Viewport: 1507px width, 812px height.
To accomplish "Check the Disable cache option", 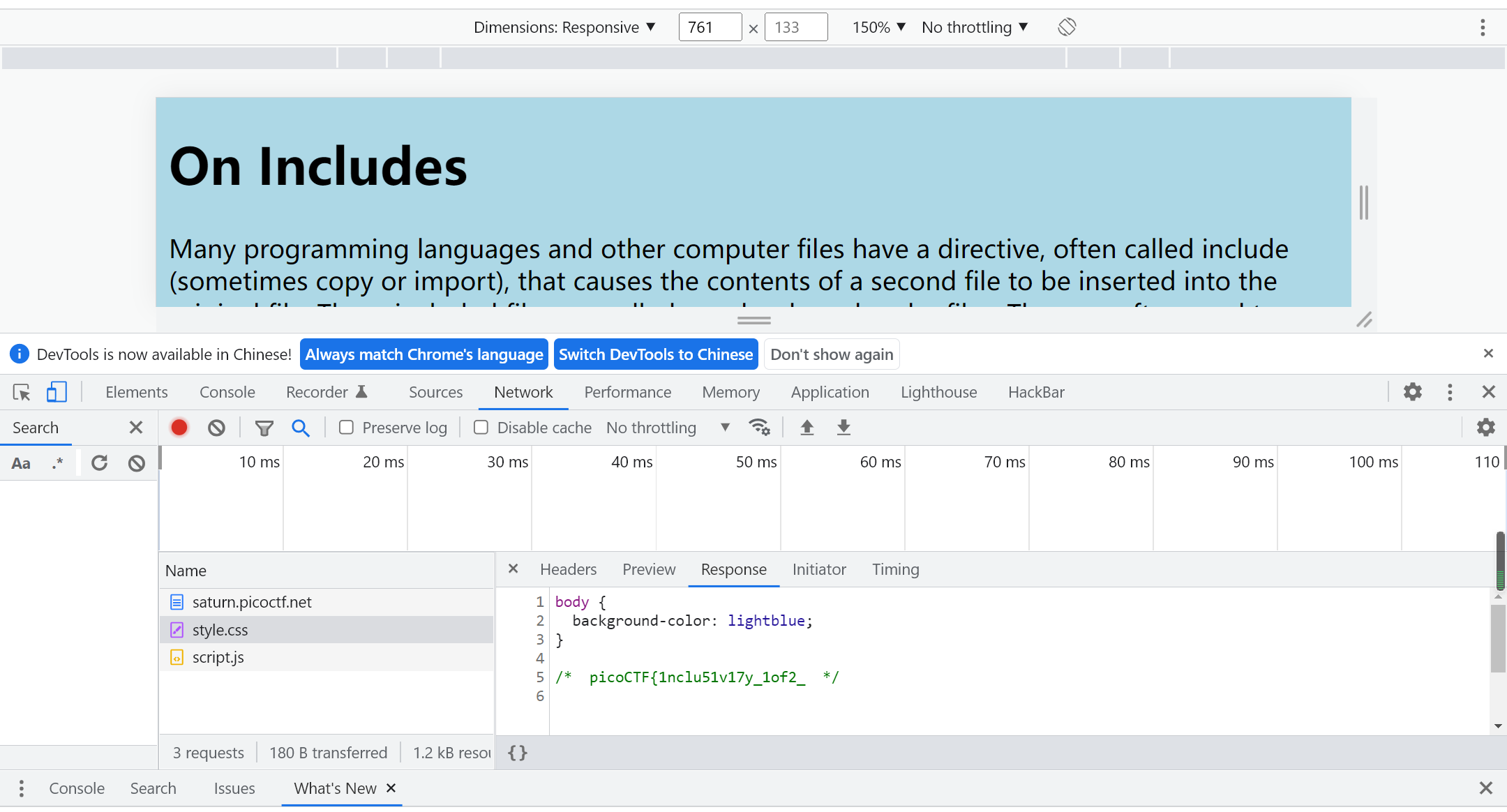I will 481,428.
